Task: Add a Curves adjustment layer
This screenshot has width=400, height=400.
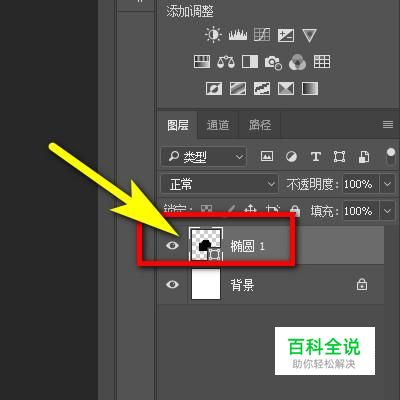Action: [262, 35]
